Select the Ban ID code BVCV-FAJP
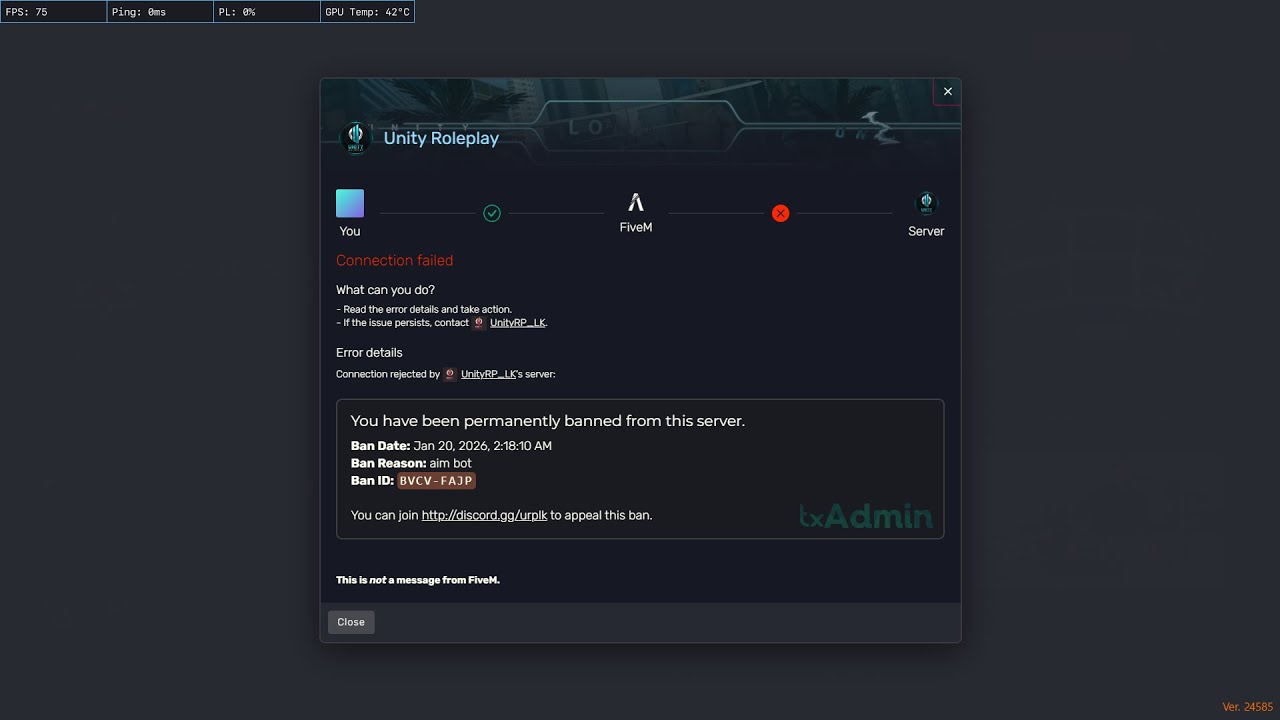The height and width of the screenshot is (720, 1280). pyautogui.click(x=436, y=481)
